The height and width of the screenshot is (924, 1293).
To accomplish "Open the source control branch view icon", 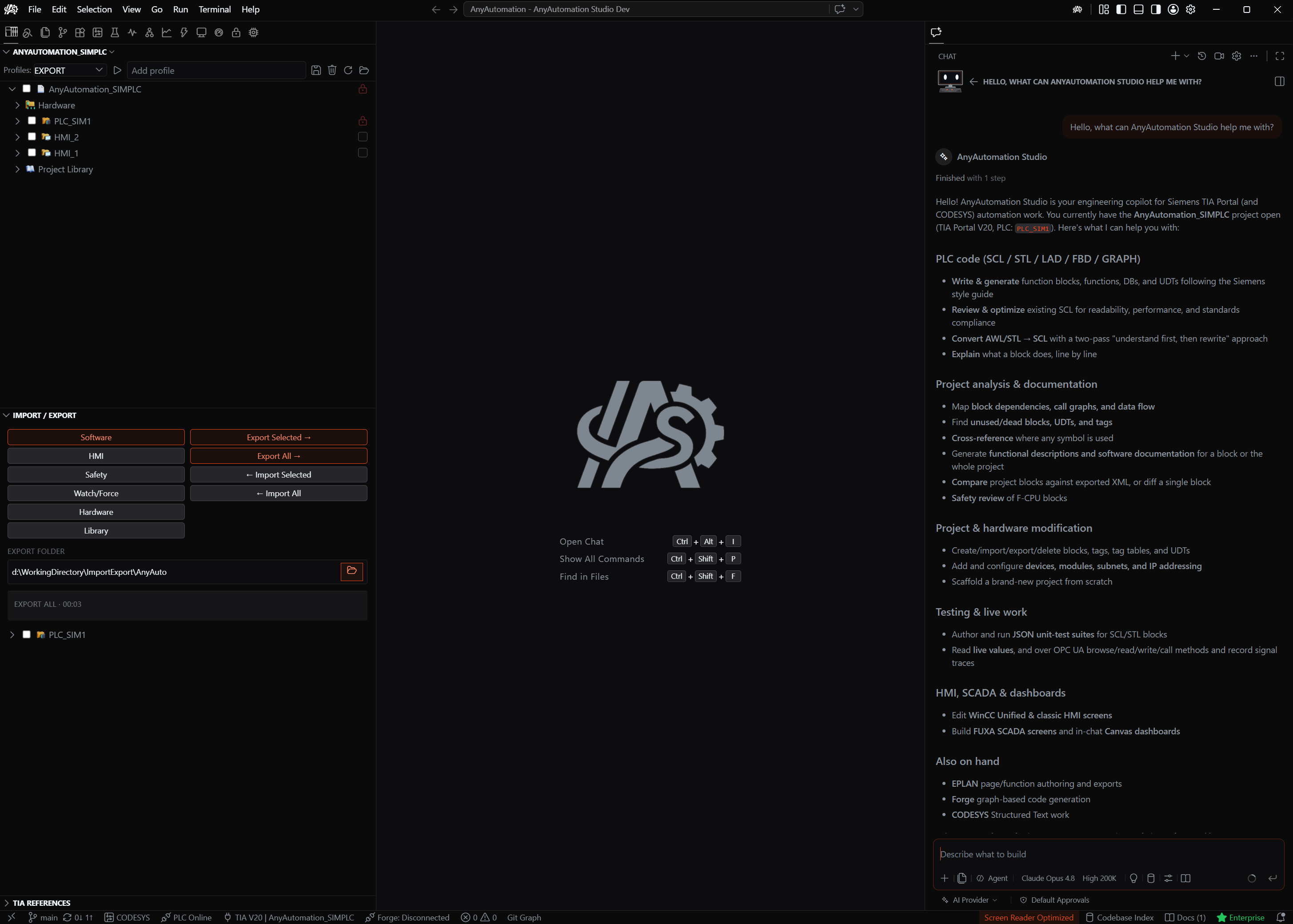I will [63, 32].
